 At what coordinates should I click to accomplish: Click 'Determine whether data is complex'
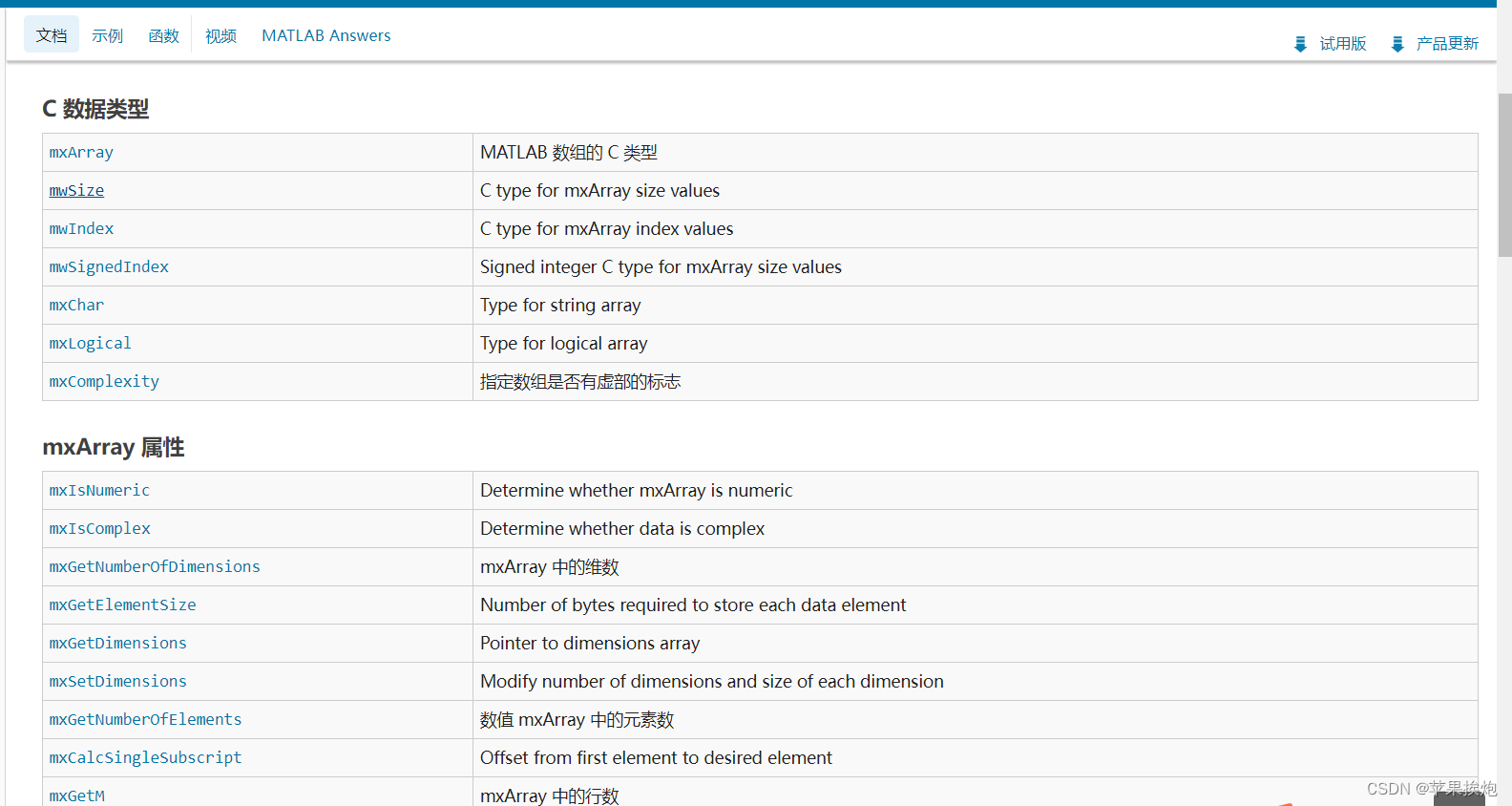point(622,529)
